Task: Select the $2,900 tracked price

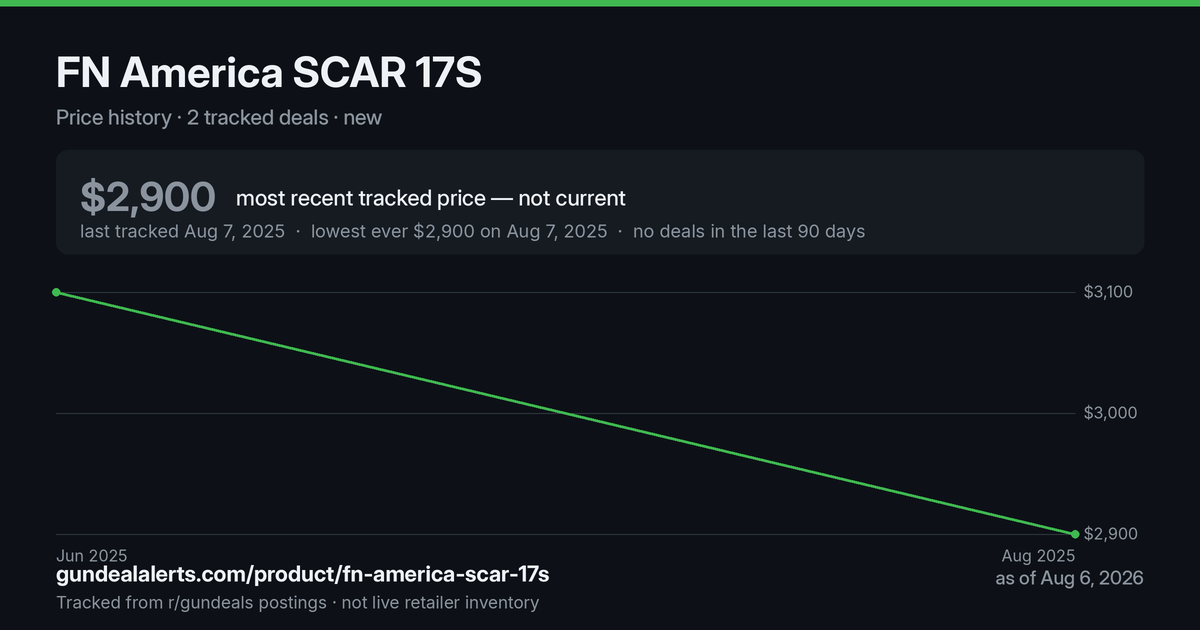Action: pos(148,197)
